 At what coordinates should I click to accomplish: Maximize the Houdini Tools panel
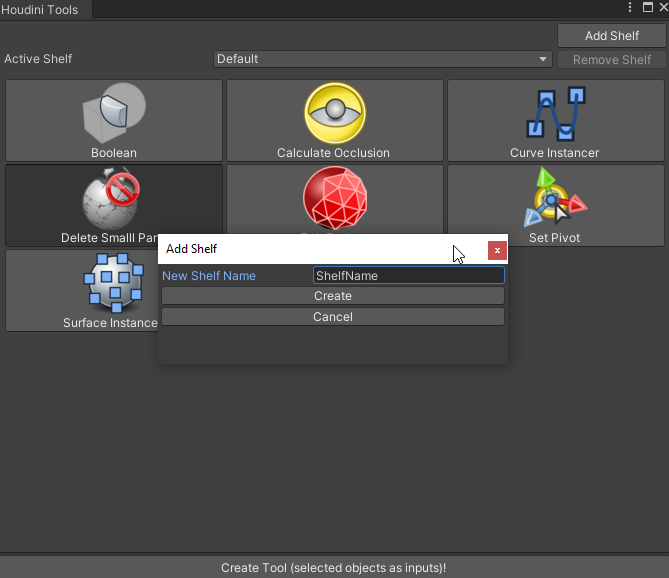click(647, 8)
